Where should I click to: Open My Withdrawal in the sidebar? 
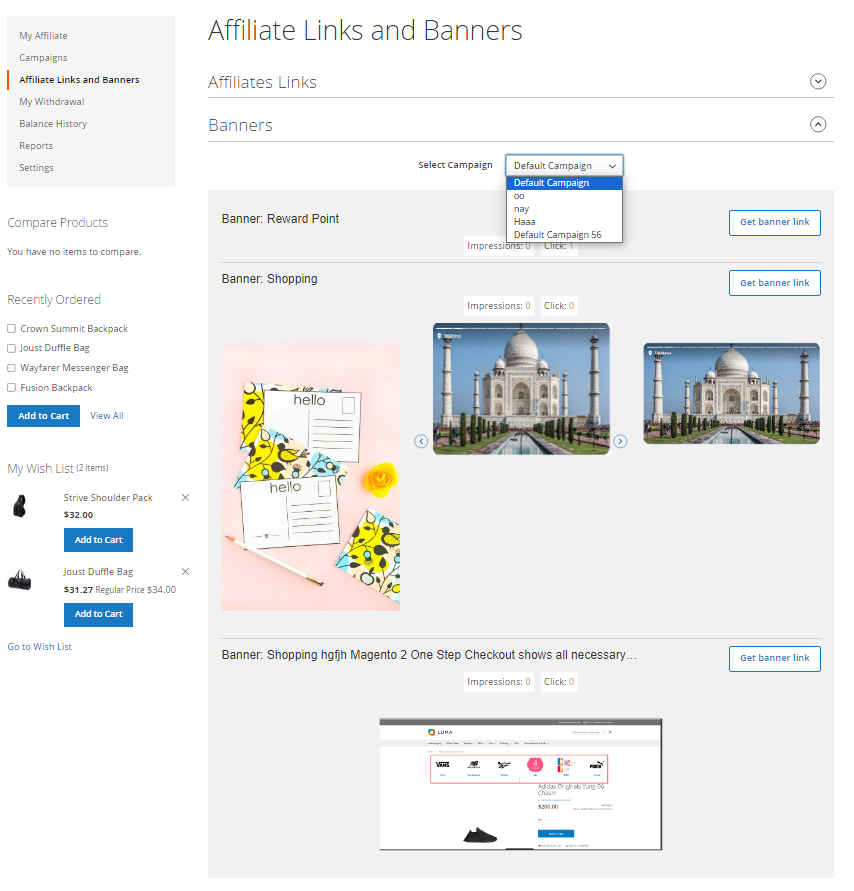[x=51, y=102]
